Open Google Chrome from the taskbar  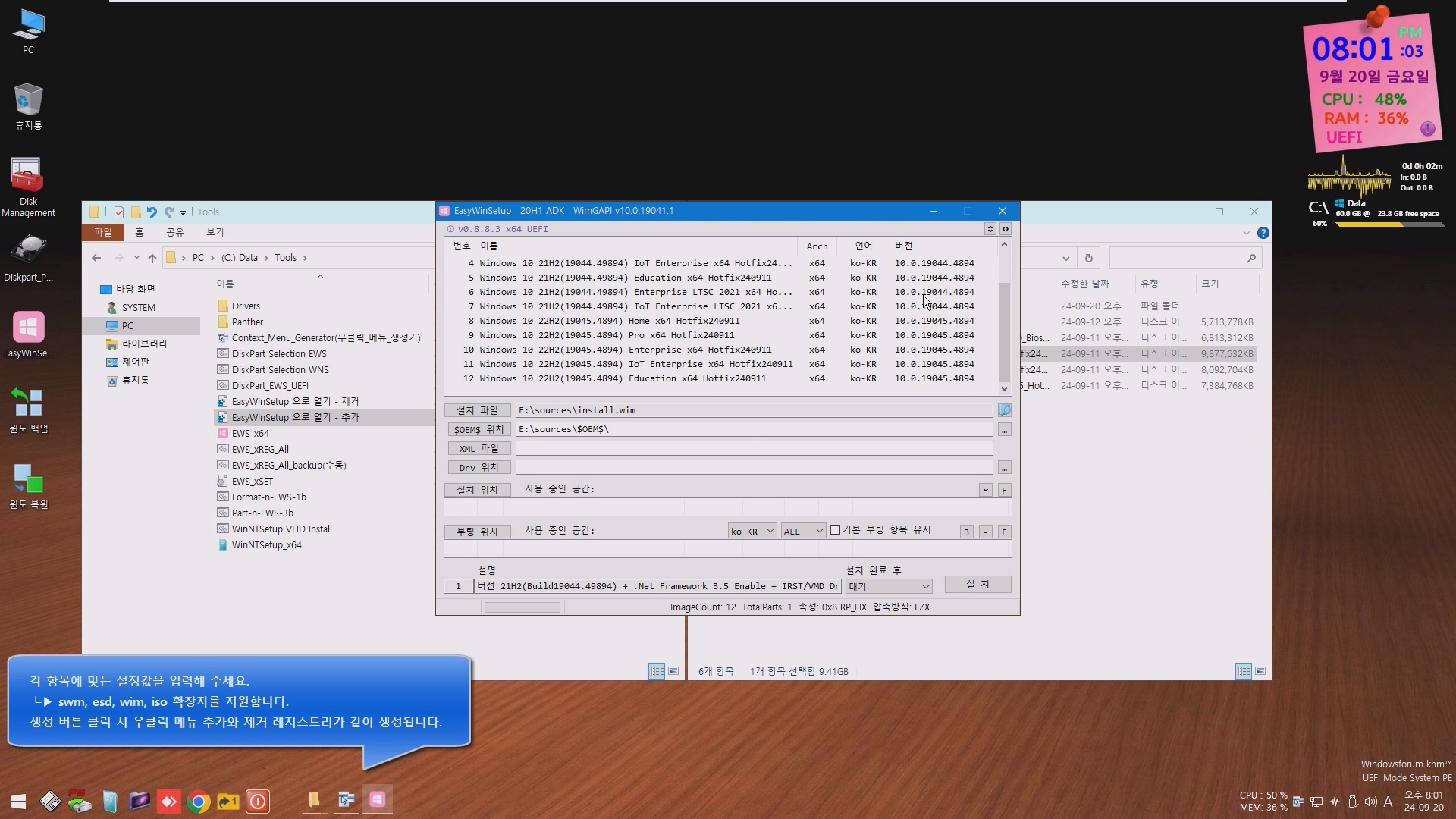[x=198, y=801]
